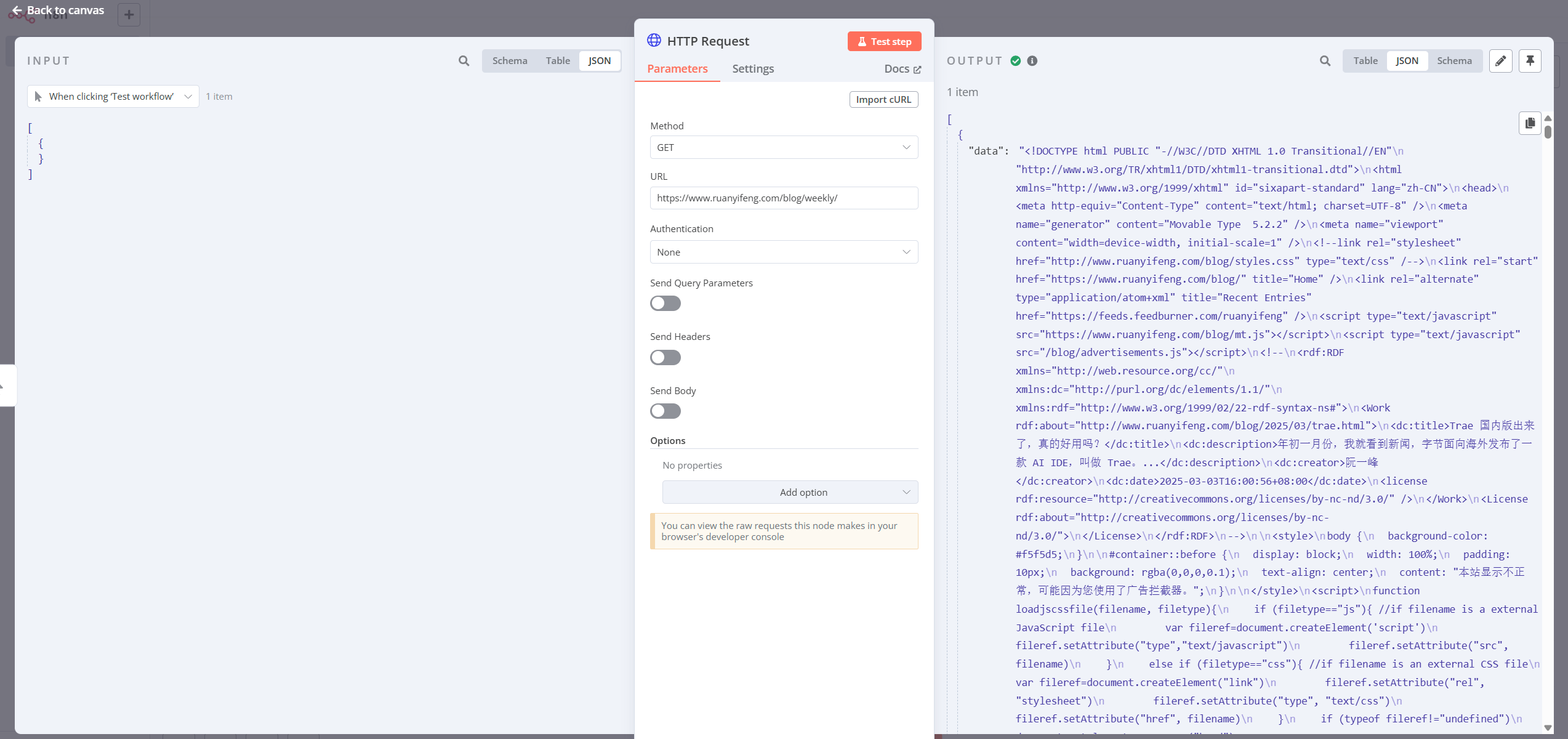Turn on Send Headers switch
The width and height of the screenshot is (1568, 739).
pos(665,358)
